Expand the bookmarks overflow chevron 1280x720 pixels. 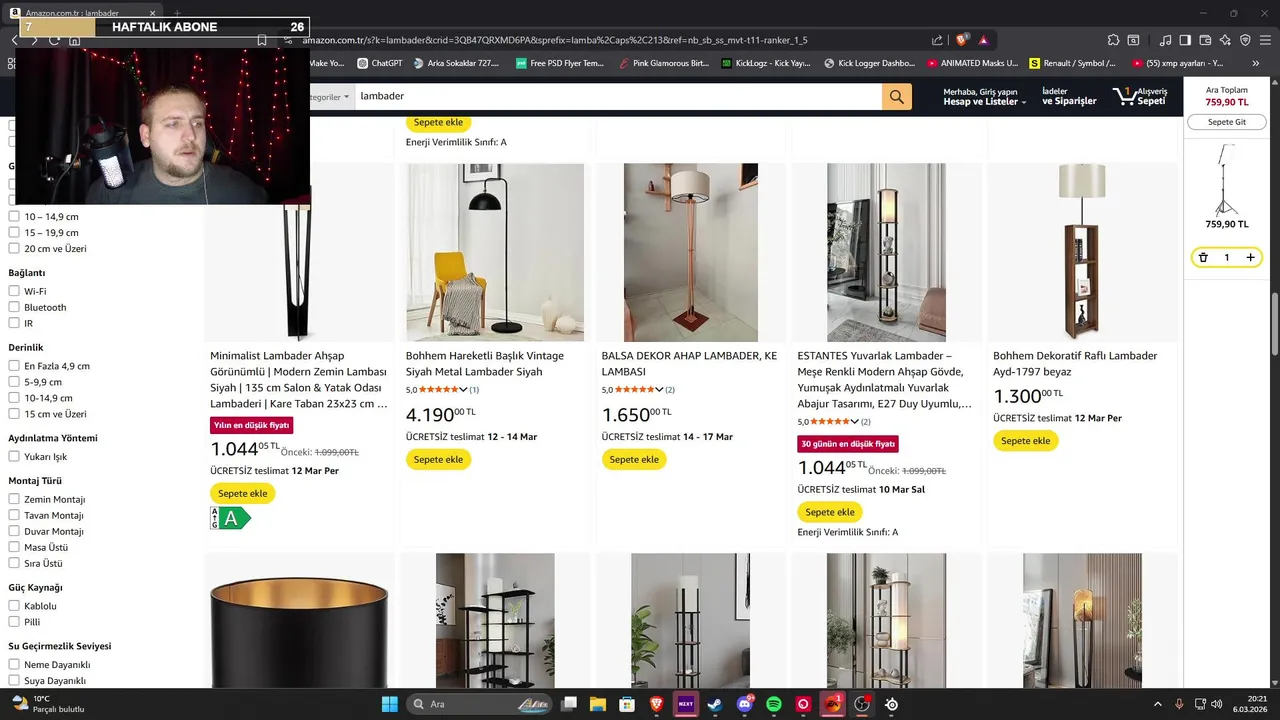coord(1256,63)
